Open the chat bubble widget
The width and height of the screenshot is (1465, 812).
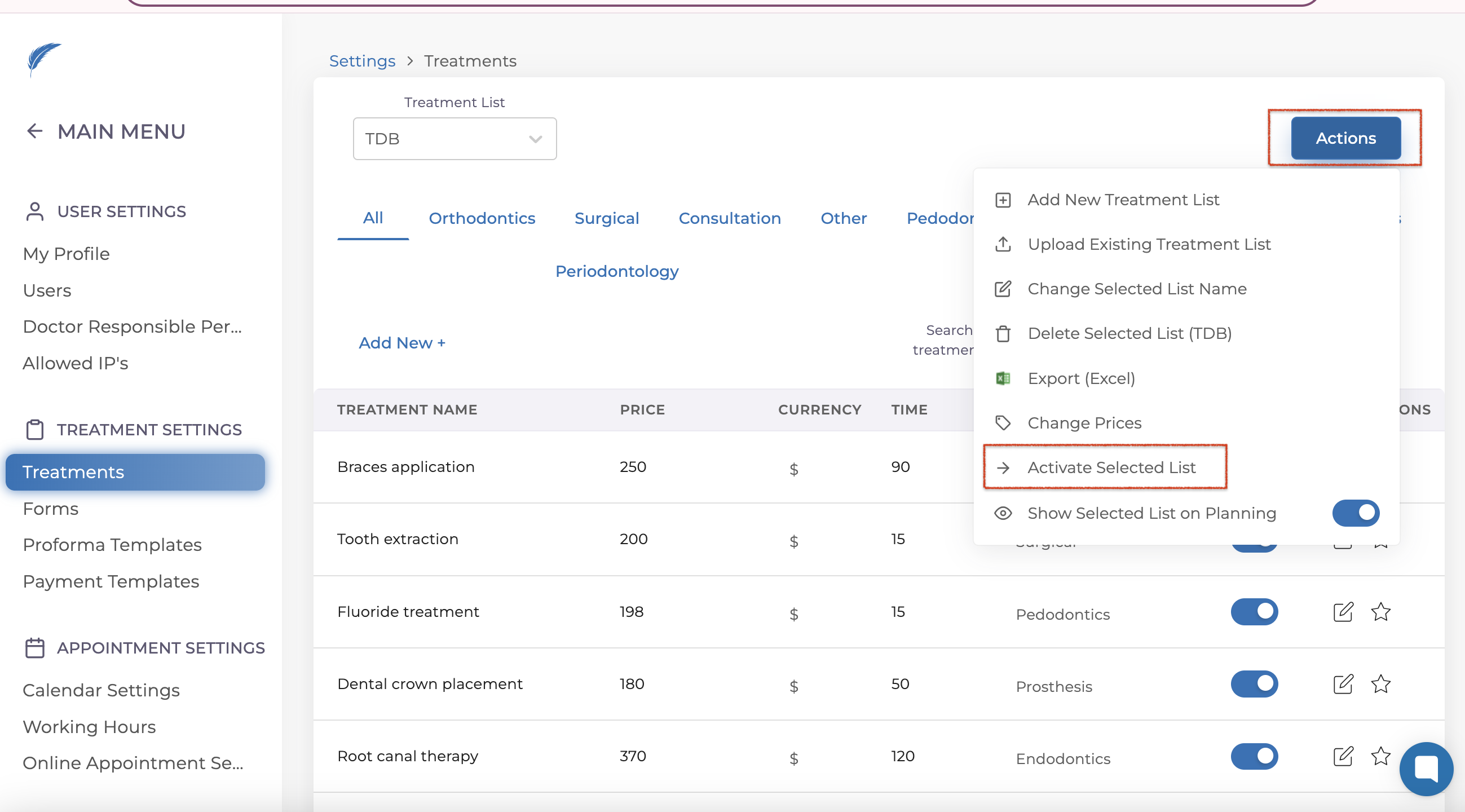click(1425, 768)
